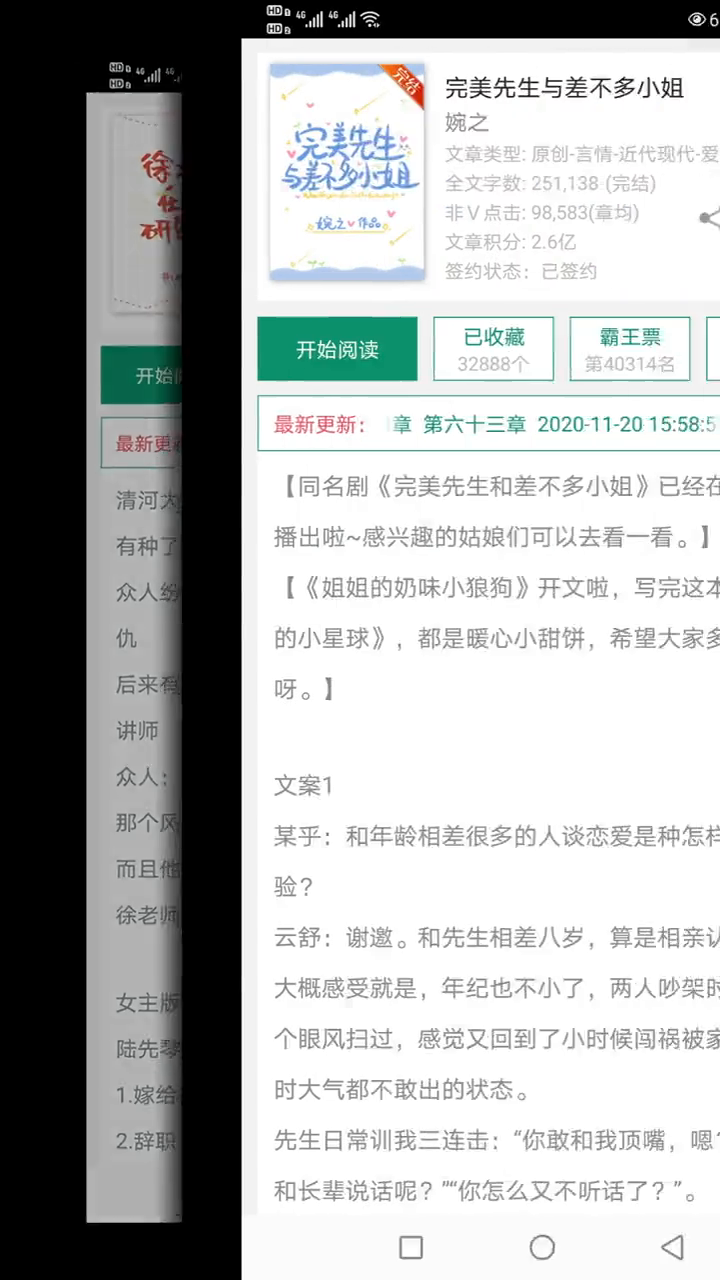Open recent apps with the square button
Viewport: 720px width, 1280px height.
pyautogui.click(x=411, y=1247)
